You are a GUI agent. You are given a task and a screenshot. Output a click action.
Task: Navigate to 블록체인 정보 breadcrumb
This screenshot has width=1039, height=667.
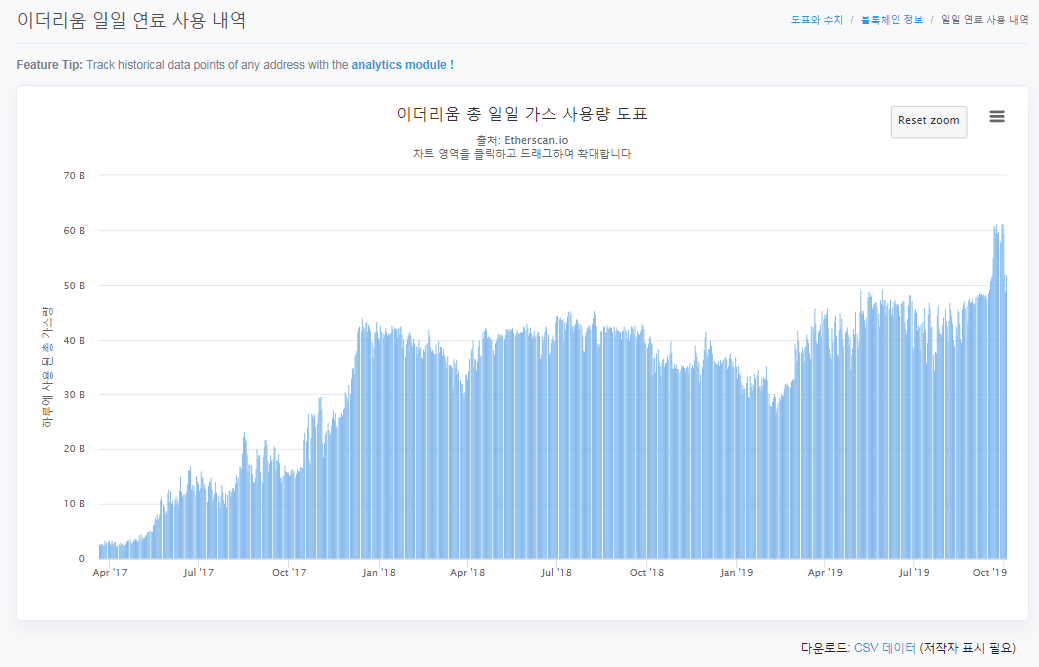pyautogui.click(x=891, y=20)
